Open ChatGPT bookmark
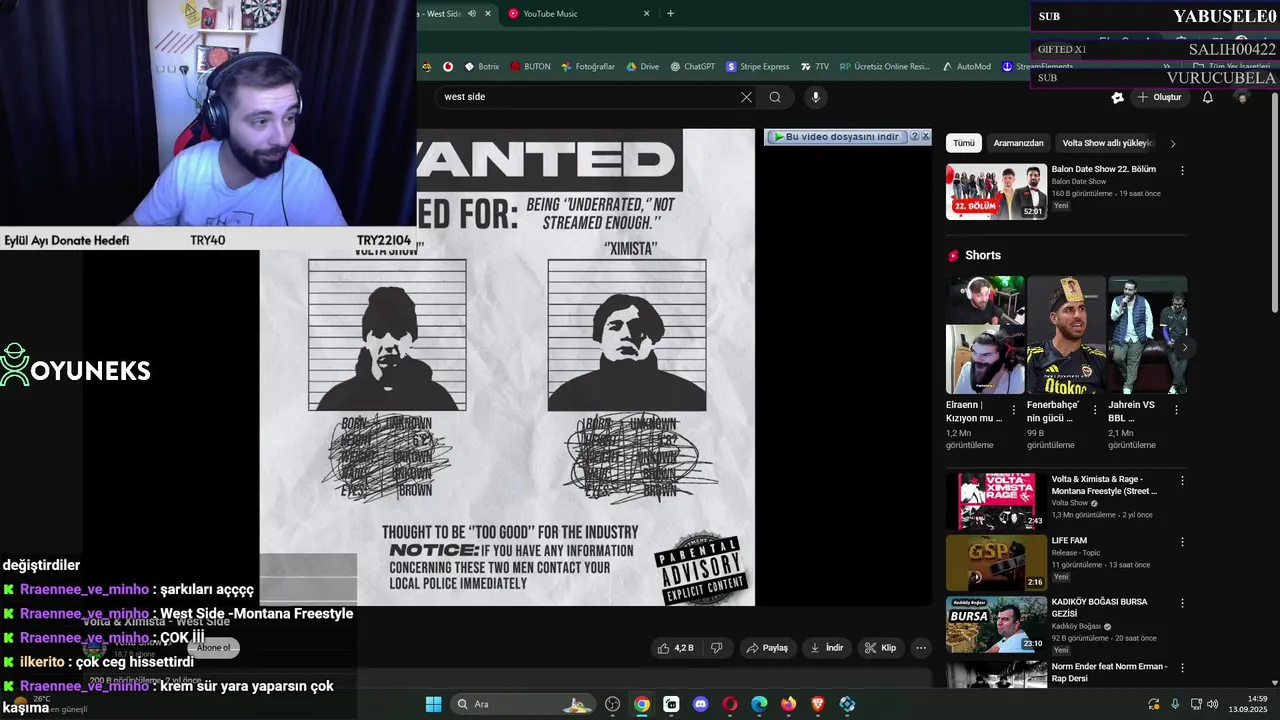 [693, 67]
